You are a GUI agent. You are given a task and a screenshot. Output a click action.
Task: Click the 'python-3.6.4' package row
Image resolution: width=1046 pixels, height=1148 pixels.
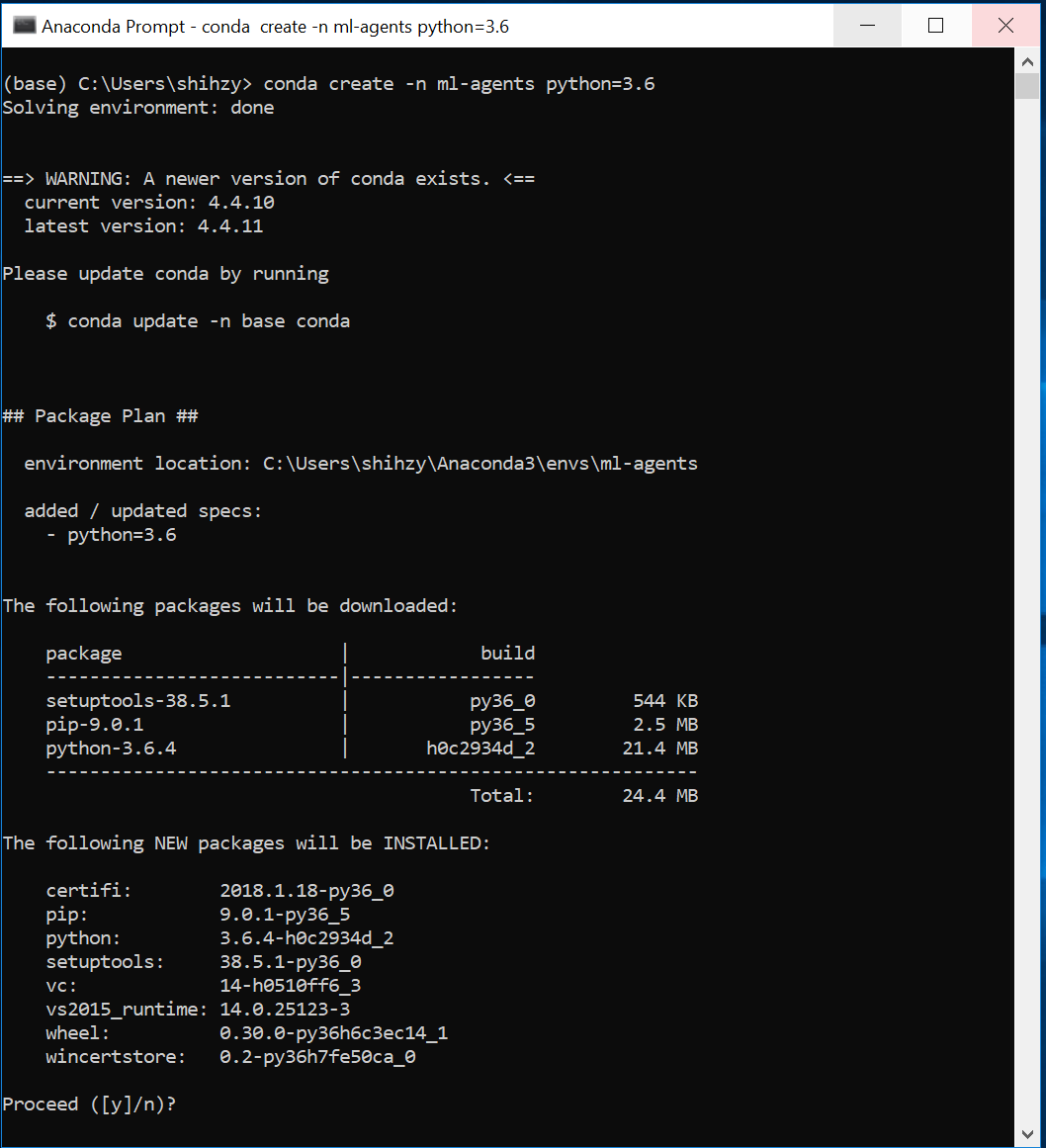[x=111, y=749]
